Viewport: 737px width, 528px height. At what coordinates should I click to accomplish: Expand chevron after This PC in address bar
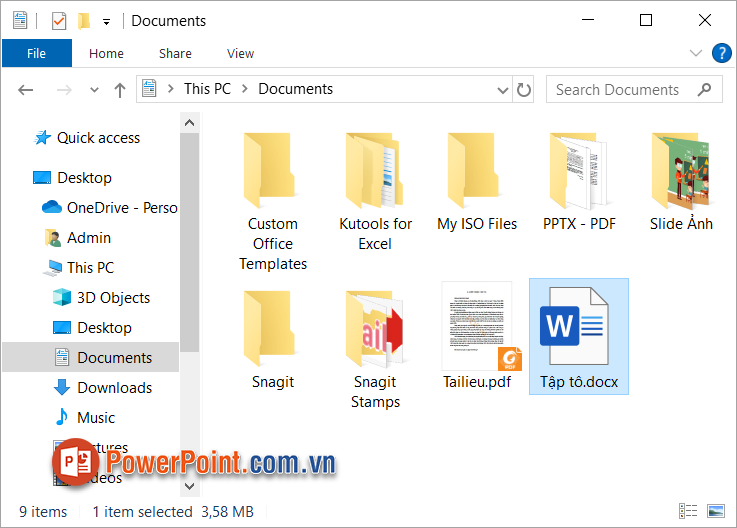(244, 89)
